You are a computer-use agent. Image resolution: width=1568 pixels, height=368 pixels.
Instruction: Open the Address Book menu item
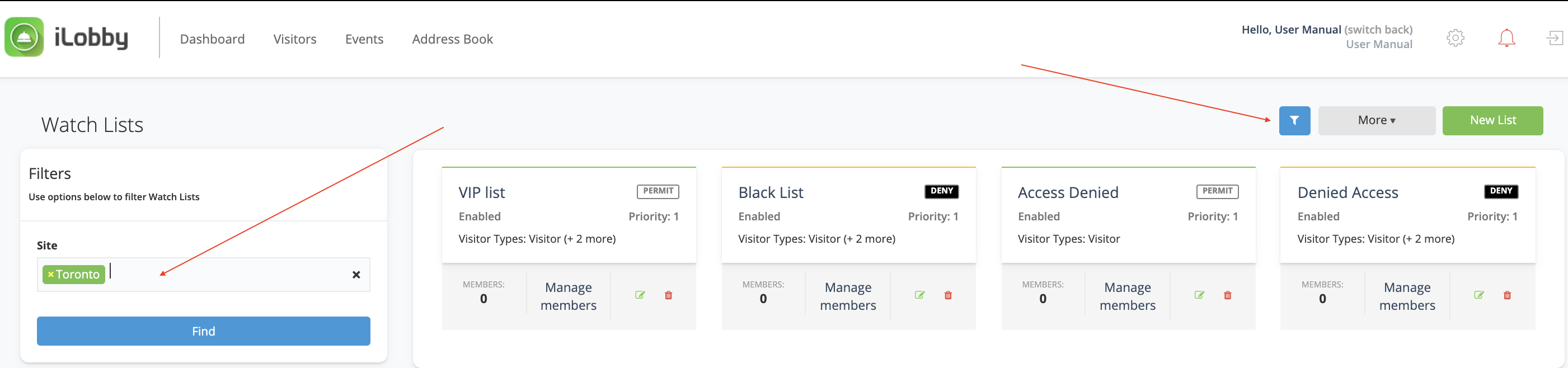point(452,39)
